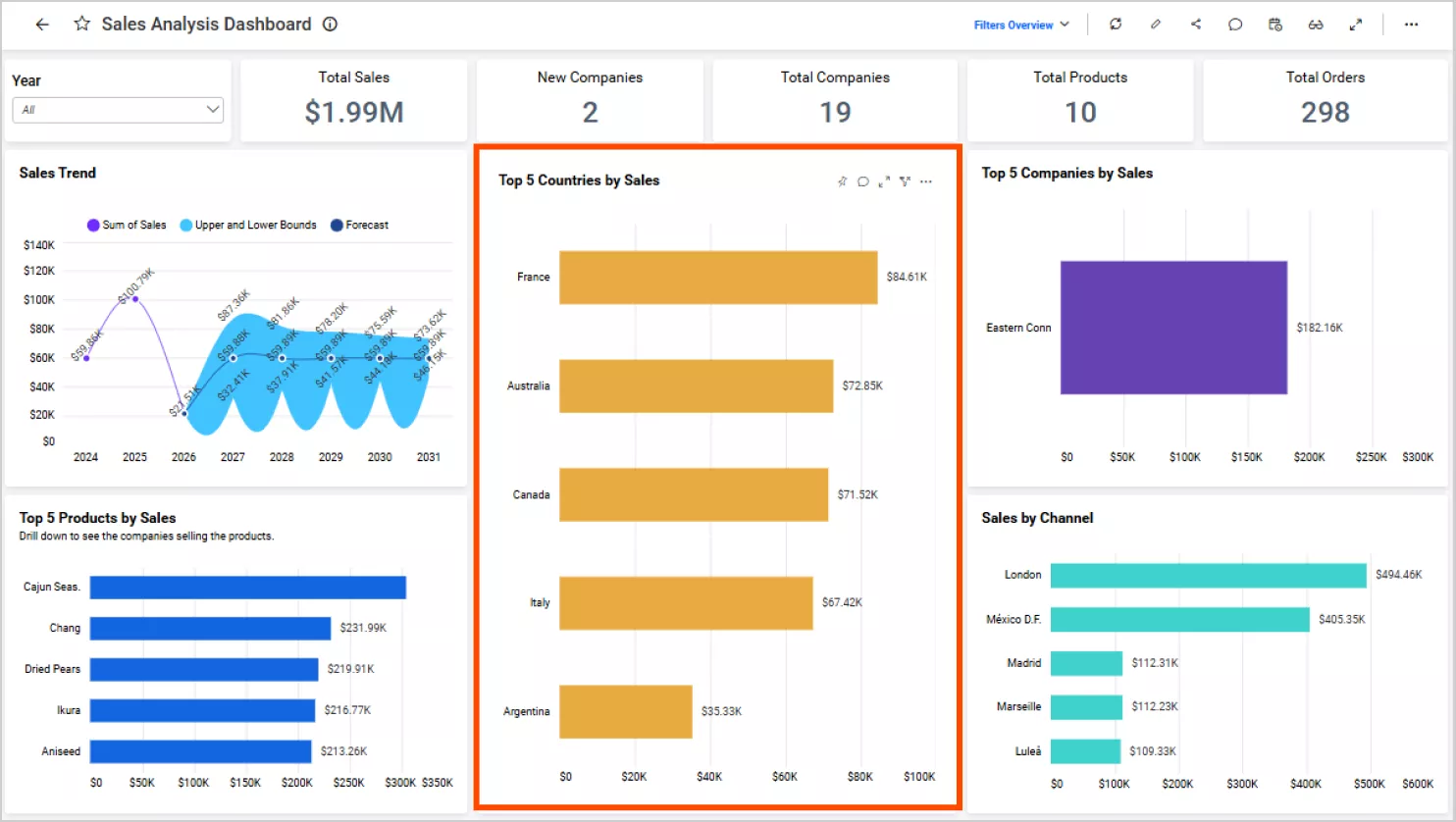
Task: Drill down on the Cajun Seas. bar
Action: click(x=248, y=588)
